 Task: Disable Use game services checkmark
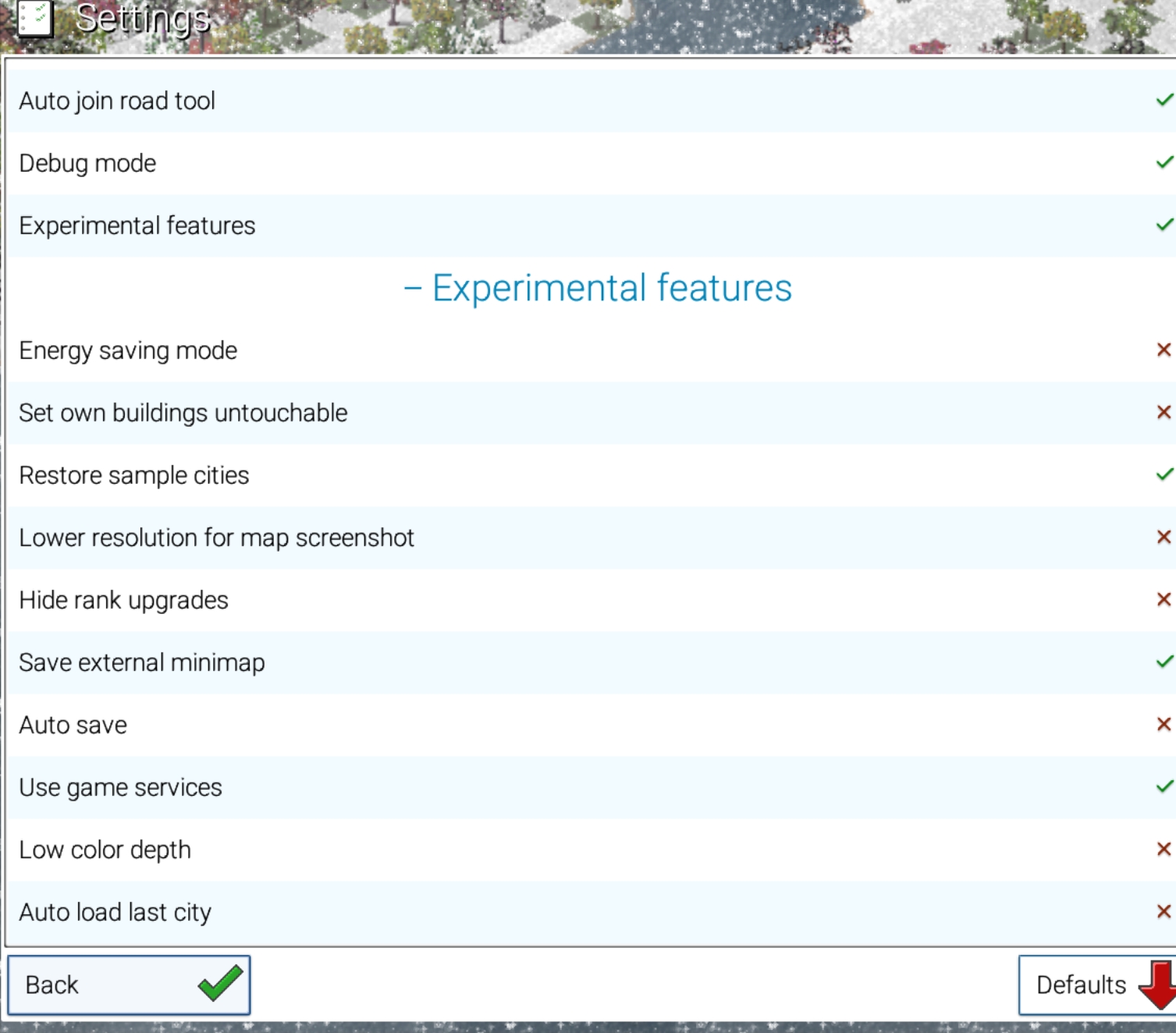(1164, 786)
